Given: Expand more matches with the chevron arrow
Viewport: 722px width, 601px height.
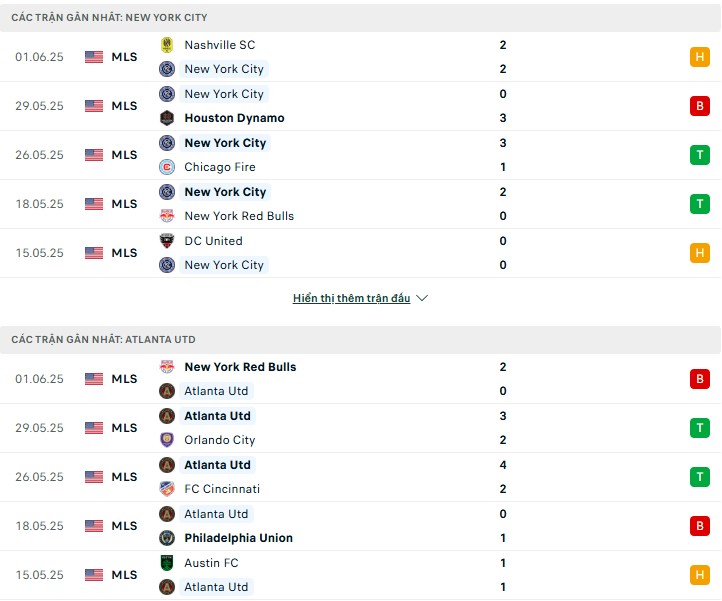Looking at the screenshot, I should 422,298.
